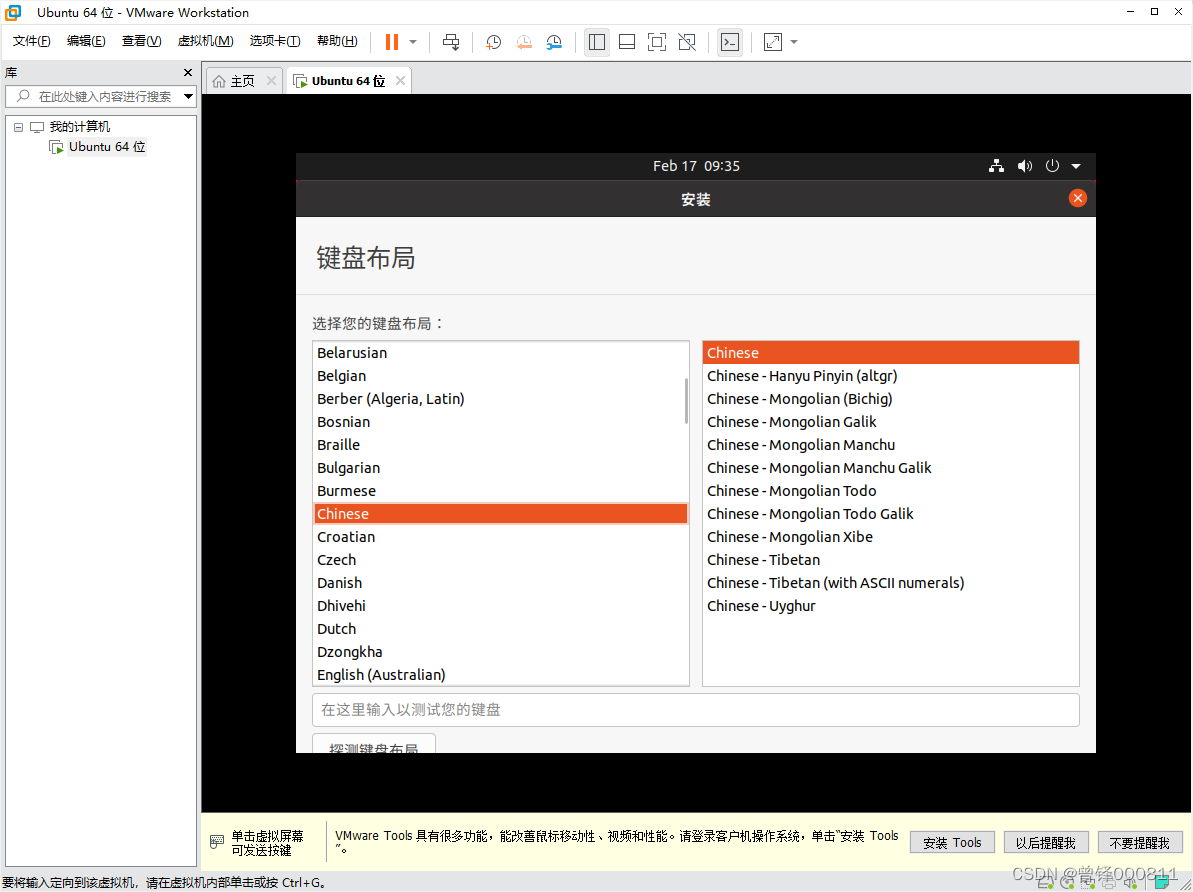Click the teal message icon in status bar
This screenshot has height=892, width=1193.
pos(1161,882)
